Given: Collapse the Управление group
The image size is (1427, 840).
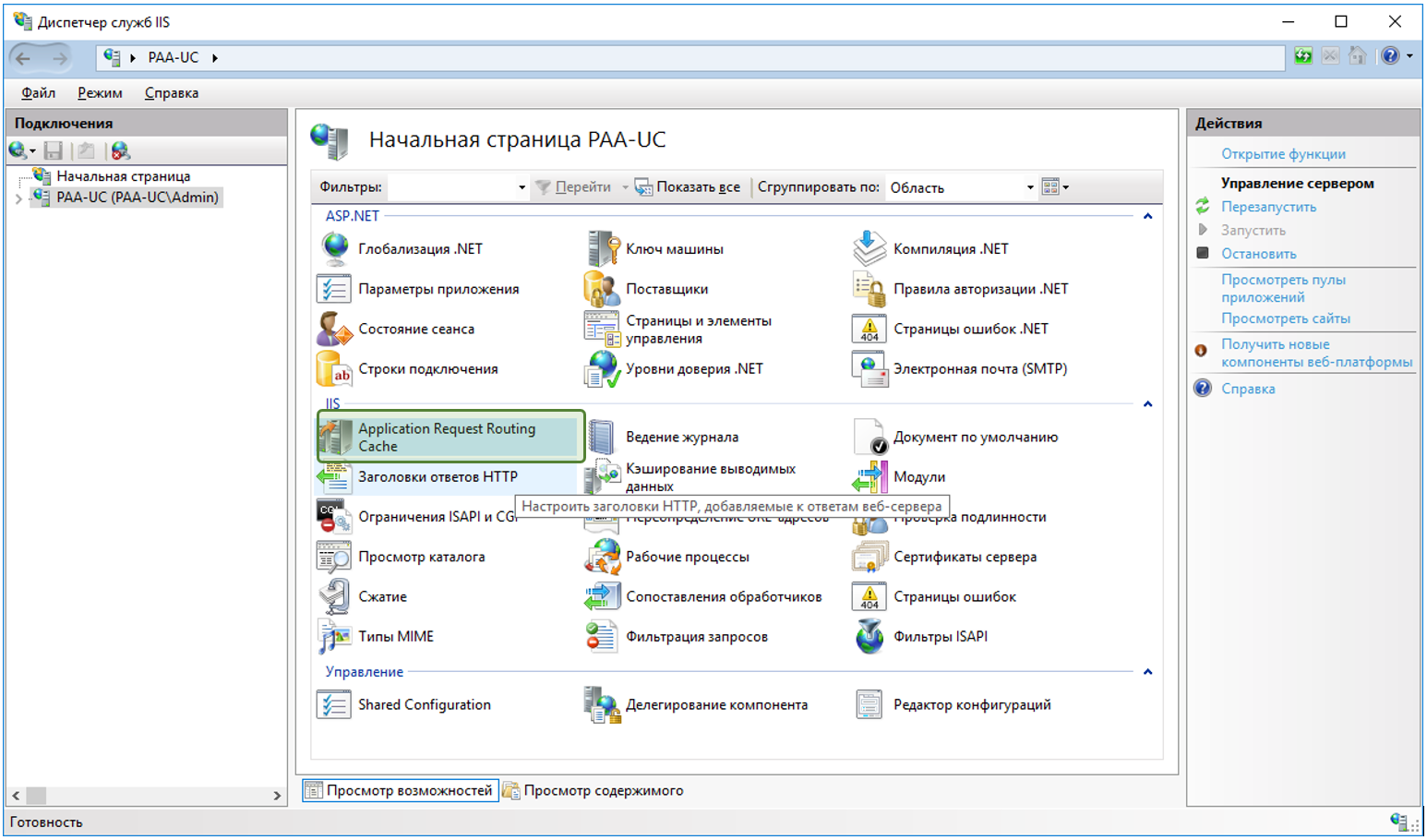Looking at the screenshot, I should coord(1148,672).
